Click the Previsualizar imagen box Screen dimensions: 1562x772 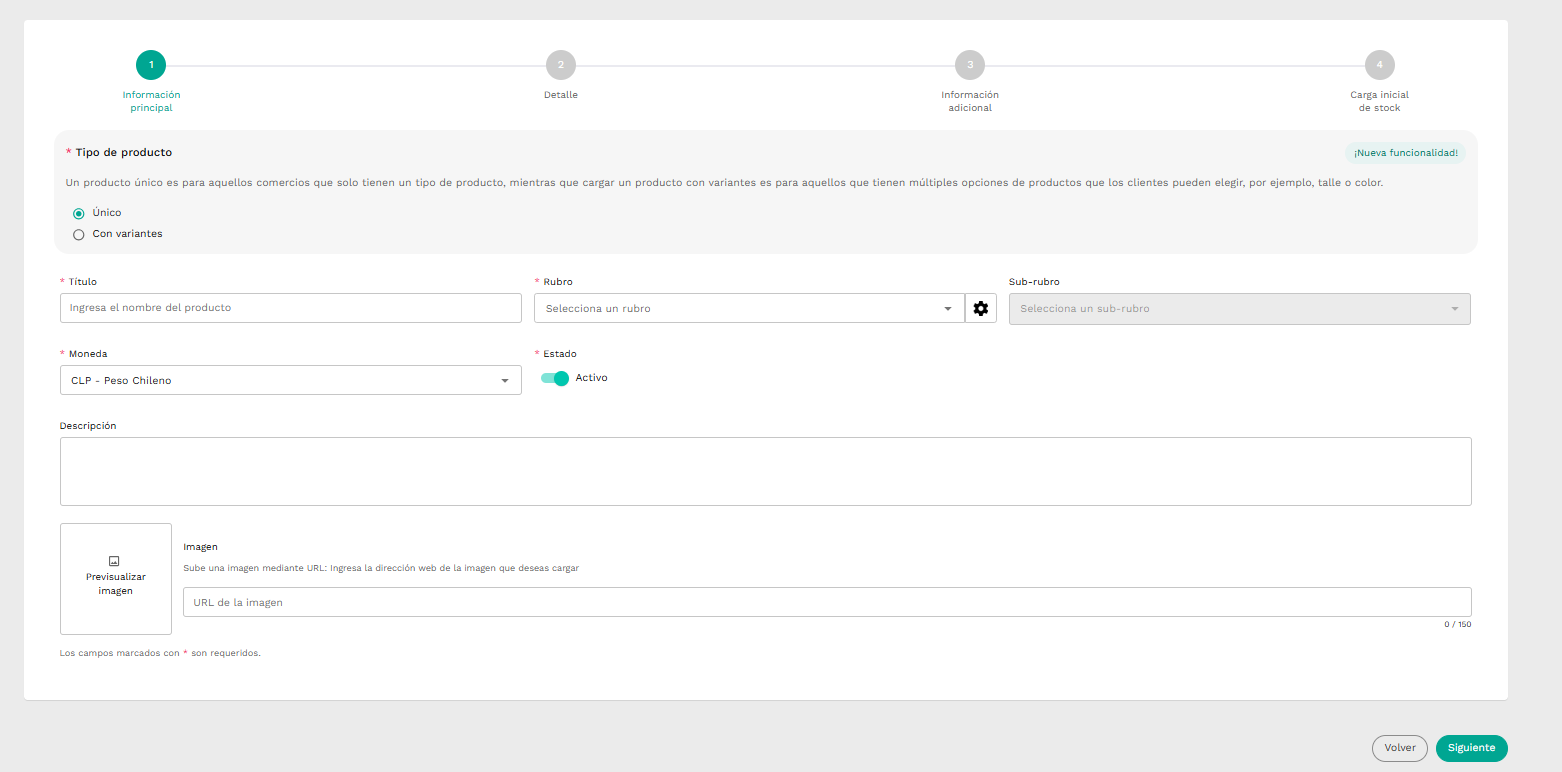click(116, 579)
